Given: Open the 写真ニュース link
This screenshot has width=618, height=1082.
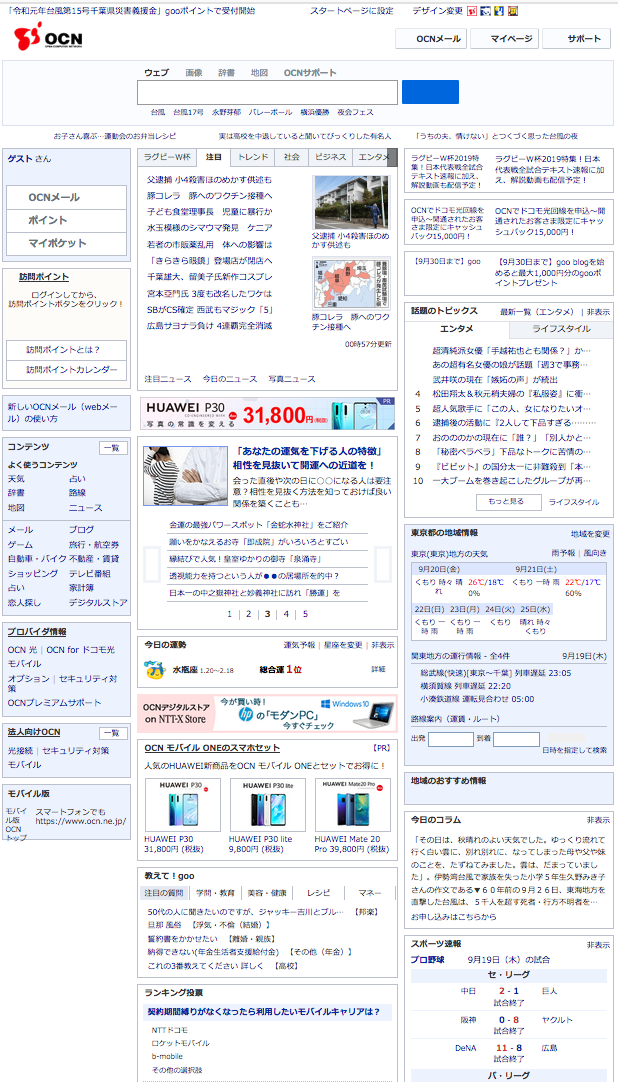Looking at the screenshot, I should pyautogui.click(x=292, y=379).
